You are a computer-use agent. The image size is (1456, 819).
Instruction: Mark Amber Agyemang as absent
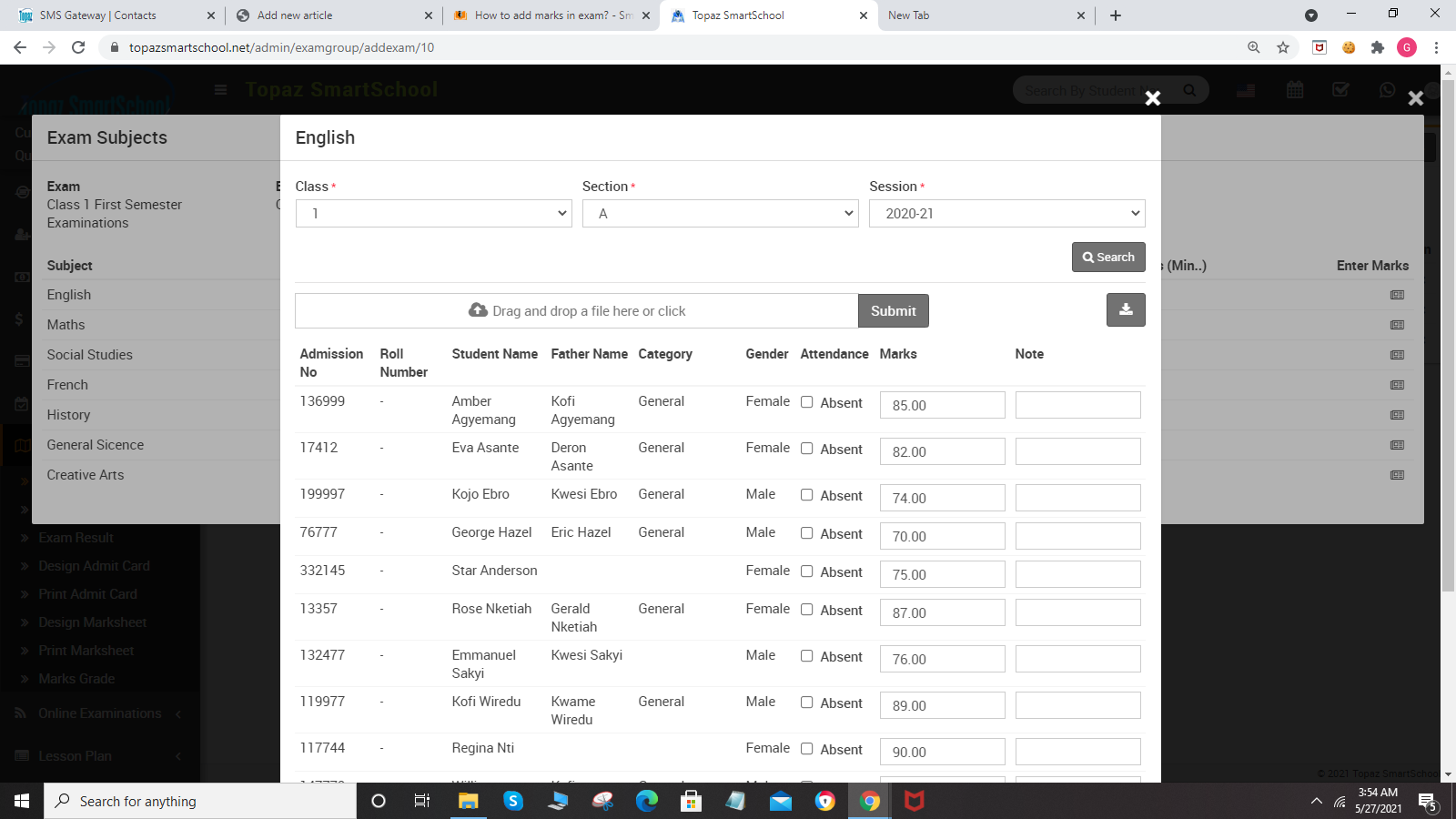(x=807, y=402)
